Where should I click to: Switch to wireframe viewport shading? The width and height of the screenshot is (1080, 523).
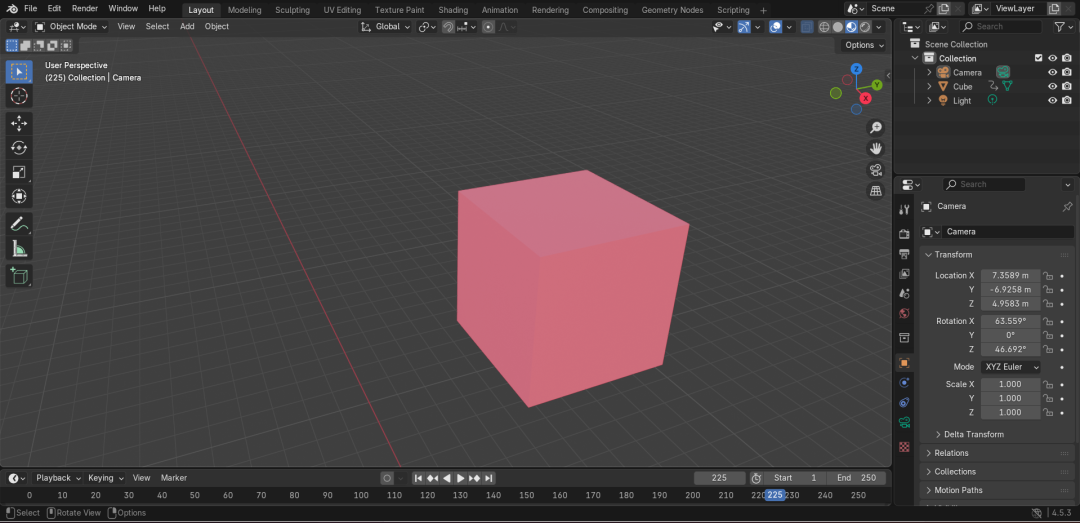tap(824, 27)
